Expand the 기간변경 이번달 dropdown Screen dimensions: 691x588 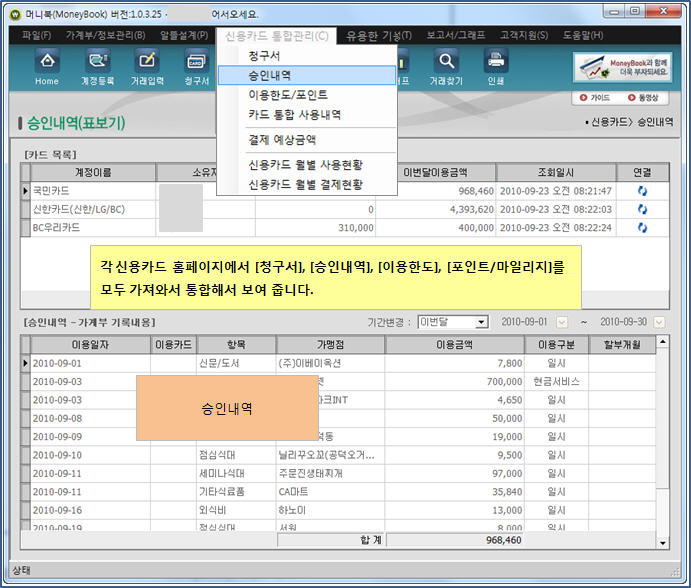coord(481,322)
